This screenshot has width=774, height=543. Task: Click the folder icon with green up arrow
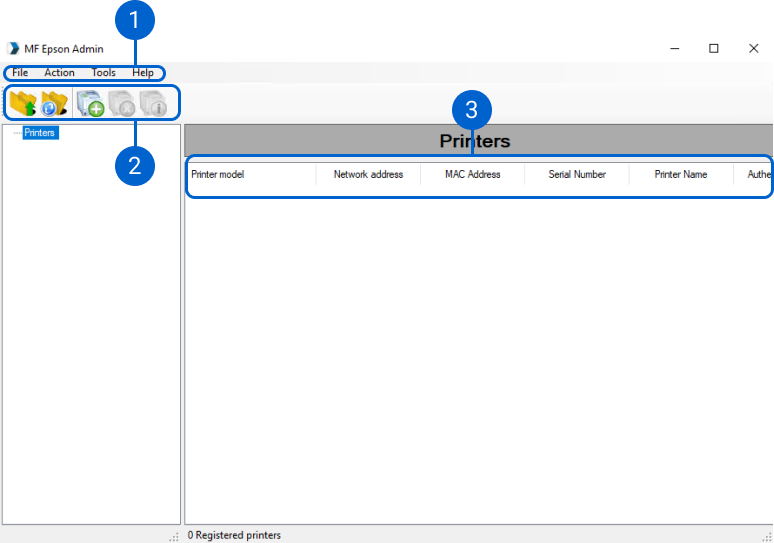tap(22, 102)
